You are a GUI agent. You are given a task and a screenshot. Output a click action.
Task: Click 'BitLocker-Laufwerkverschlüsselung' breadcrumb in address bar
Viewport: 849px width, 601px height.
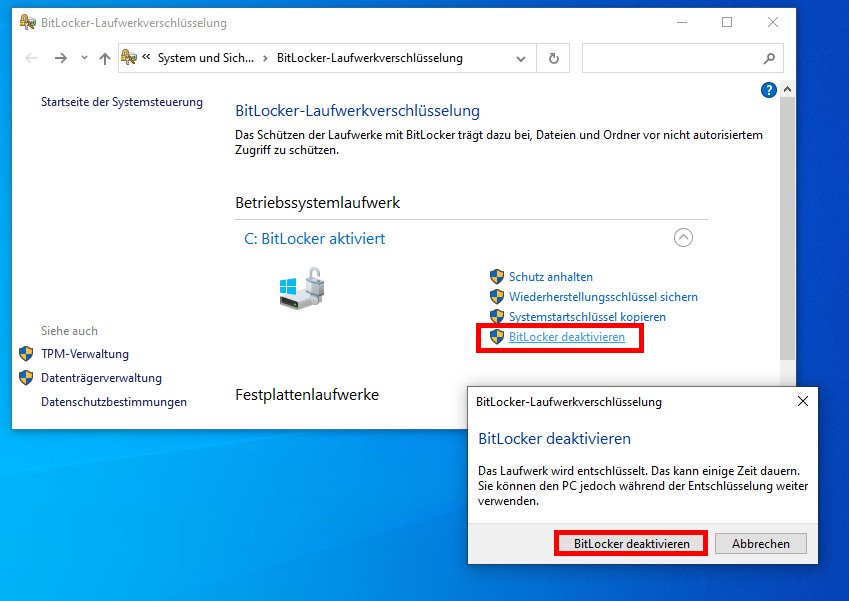click(370, 58)
